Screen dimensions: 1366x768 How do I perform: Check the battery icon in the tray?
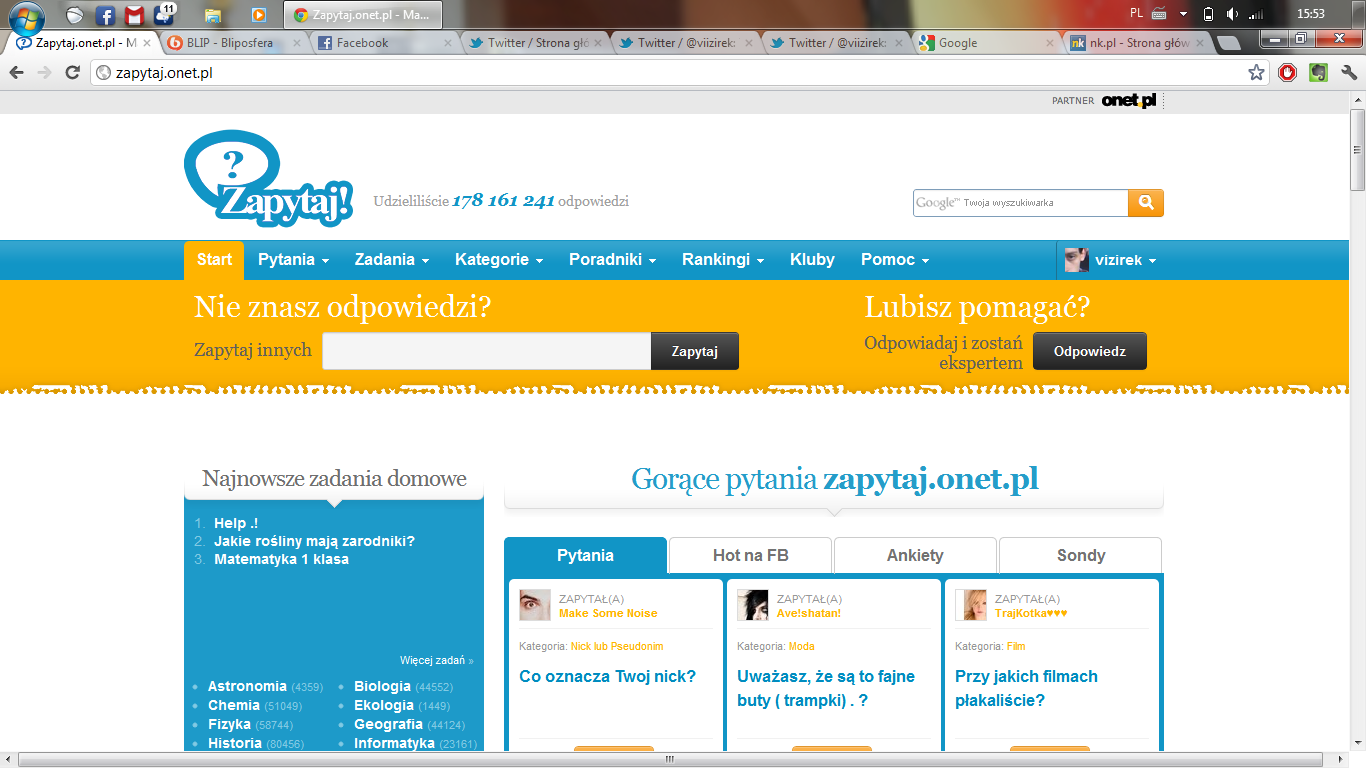point(1208,14)
